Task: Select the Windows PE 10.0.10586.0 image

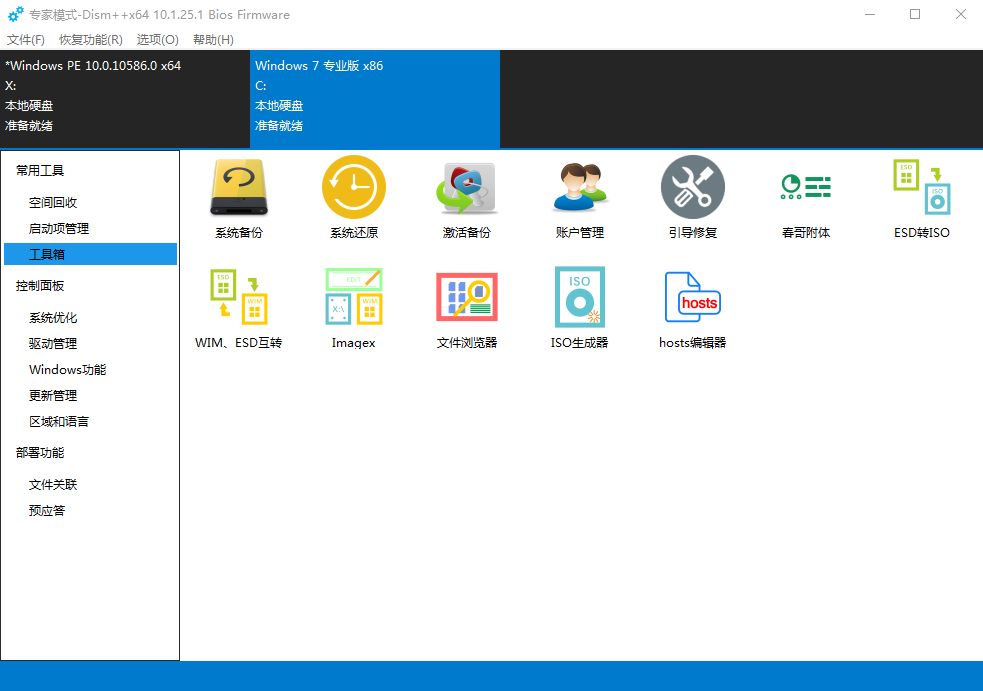Action: 124,97
